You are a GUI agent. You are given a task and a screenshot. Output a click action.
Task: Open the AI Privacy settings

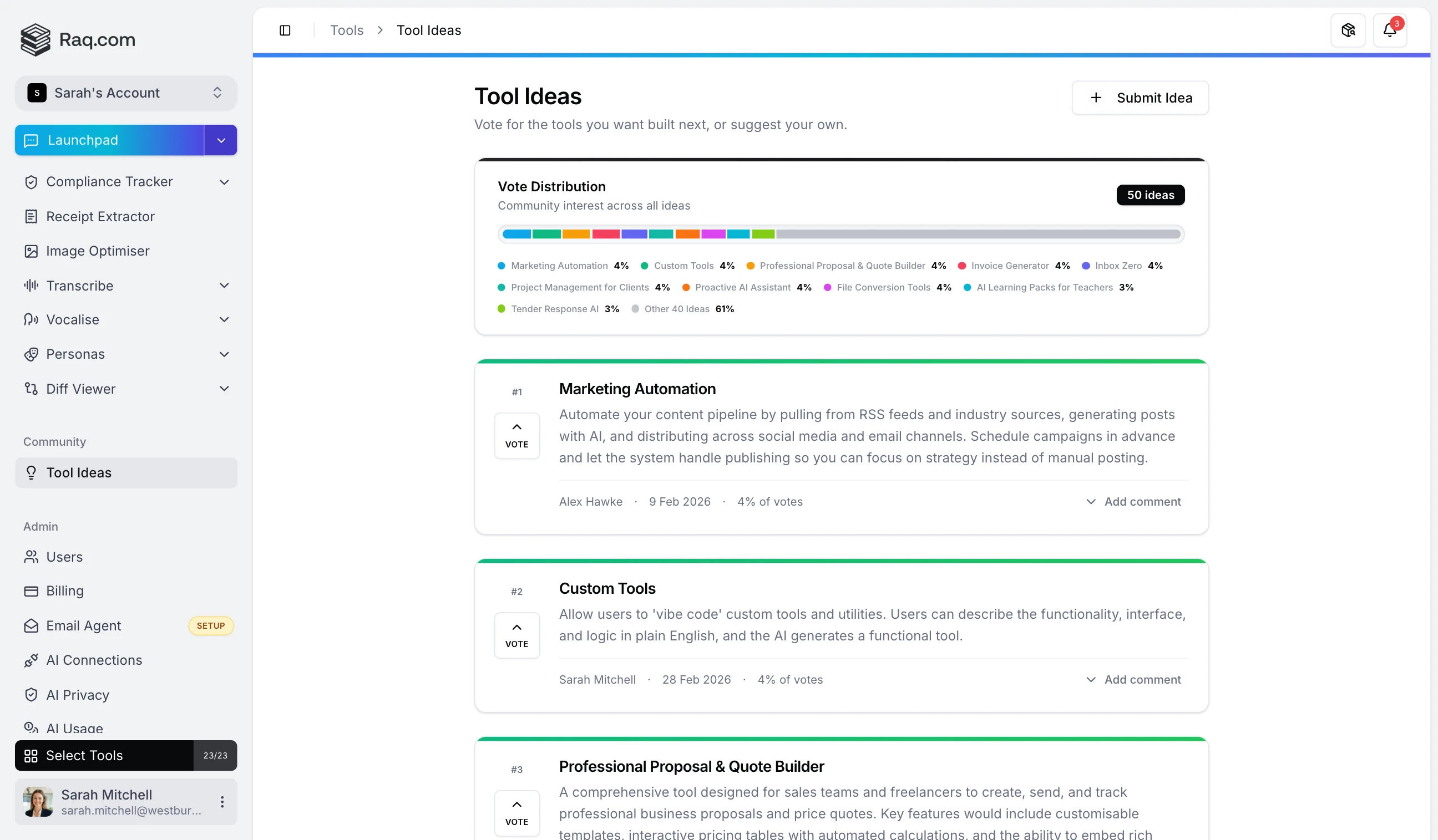coord(78,695)
